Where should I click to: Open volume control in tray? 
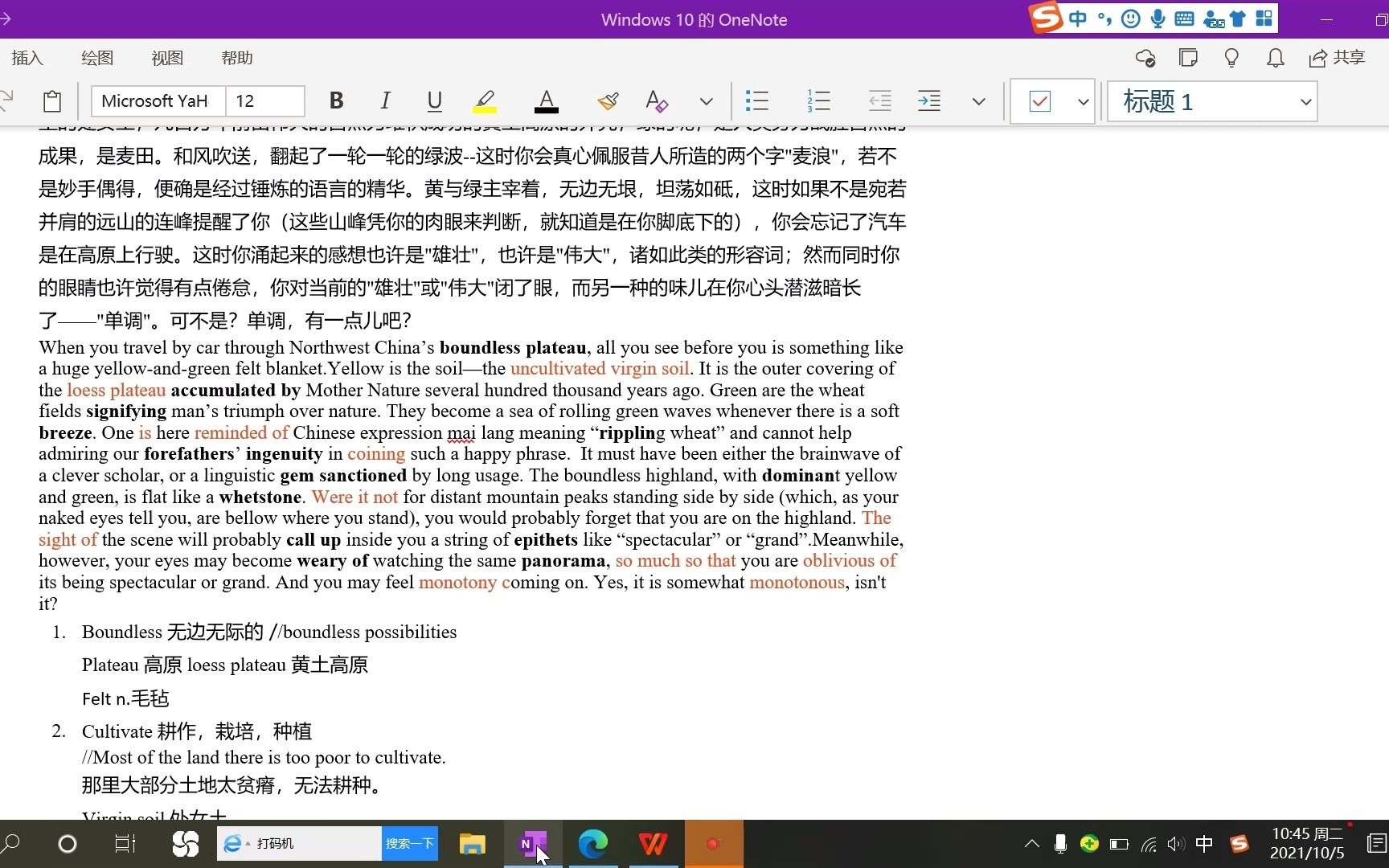pyautogui.click(x=1175, y=844)
